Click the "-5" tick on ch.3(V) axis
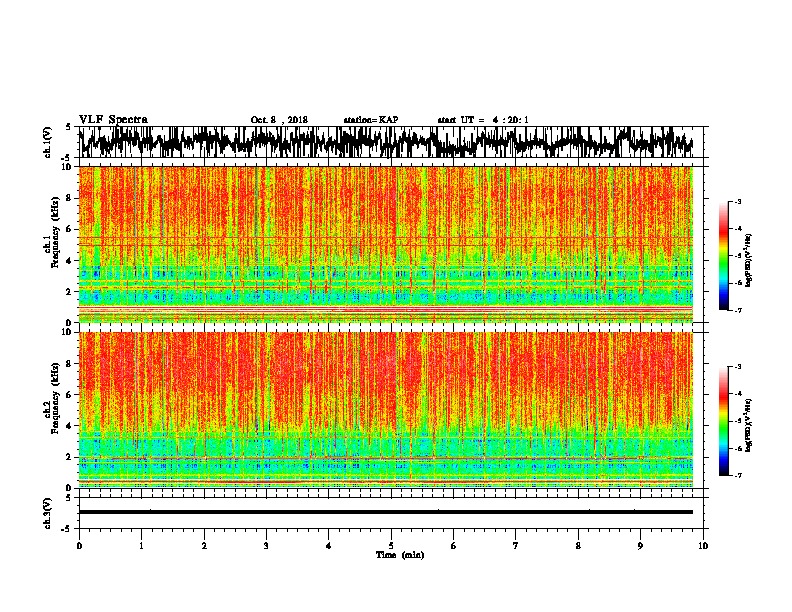 (x=67, y=529)
